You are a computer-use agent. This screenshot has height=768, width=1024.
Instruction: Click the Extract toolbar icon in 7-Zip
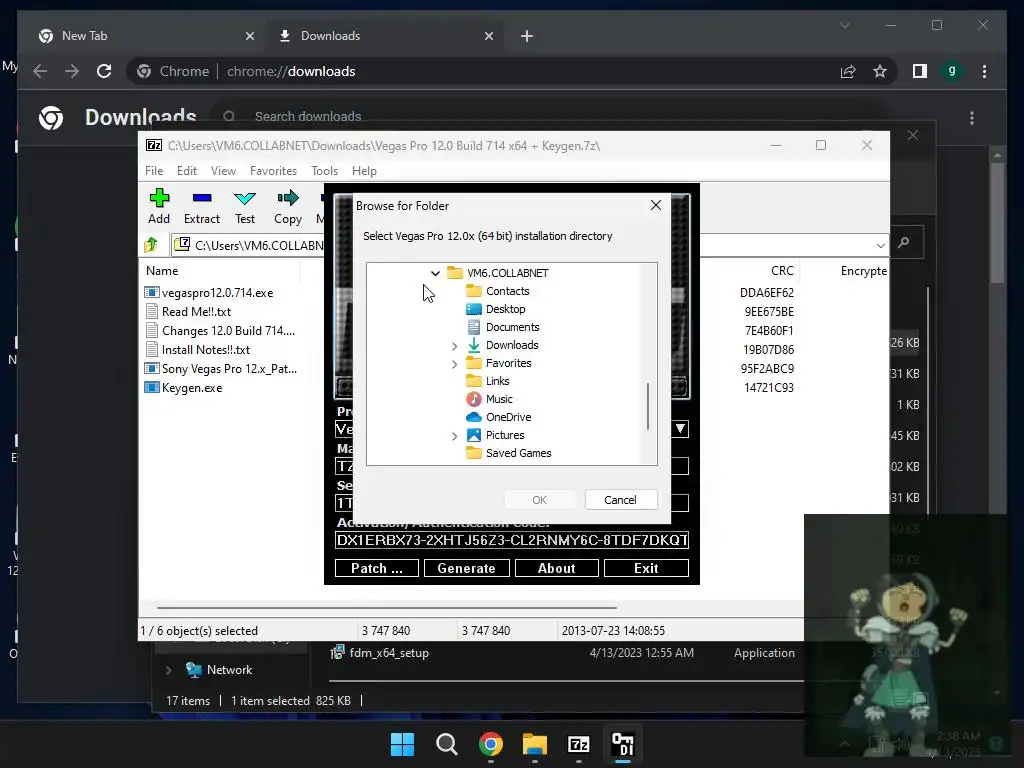click(202, 198)
